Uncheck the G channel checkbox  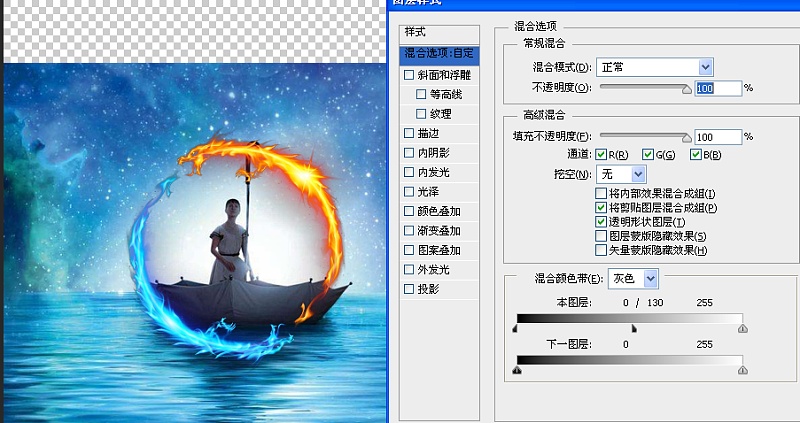[x=648, y=155]
